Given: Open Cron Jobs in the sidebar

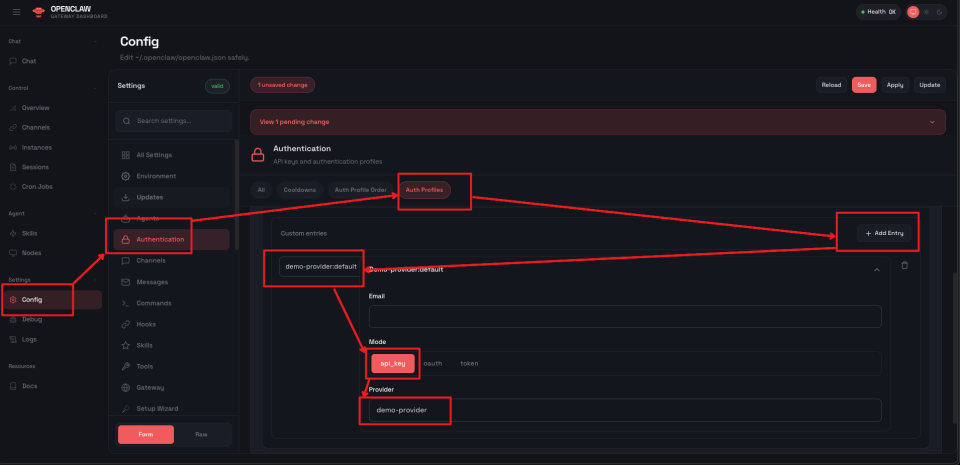Looking at the screenshot, I should pos(36,187).
